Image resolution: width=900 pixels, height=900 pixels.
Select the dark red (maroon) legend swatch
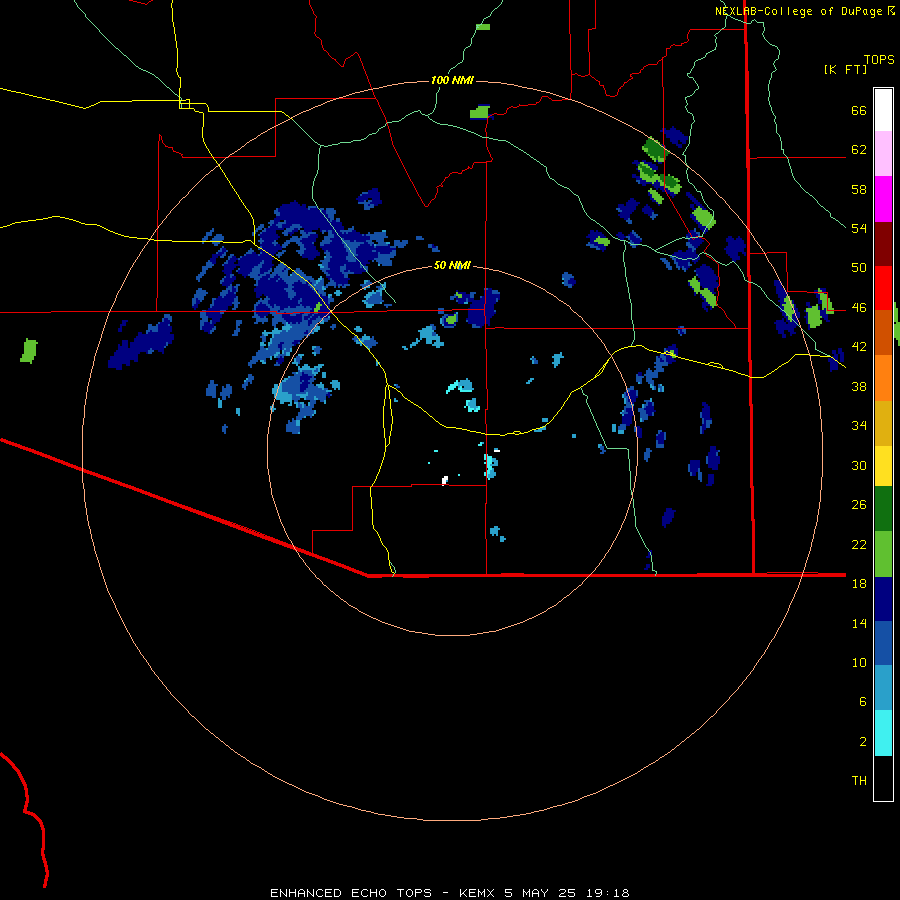click(883, 244)
